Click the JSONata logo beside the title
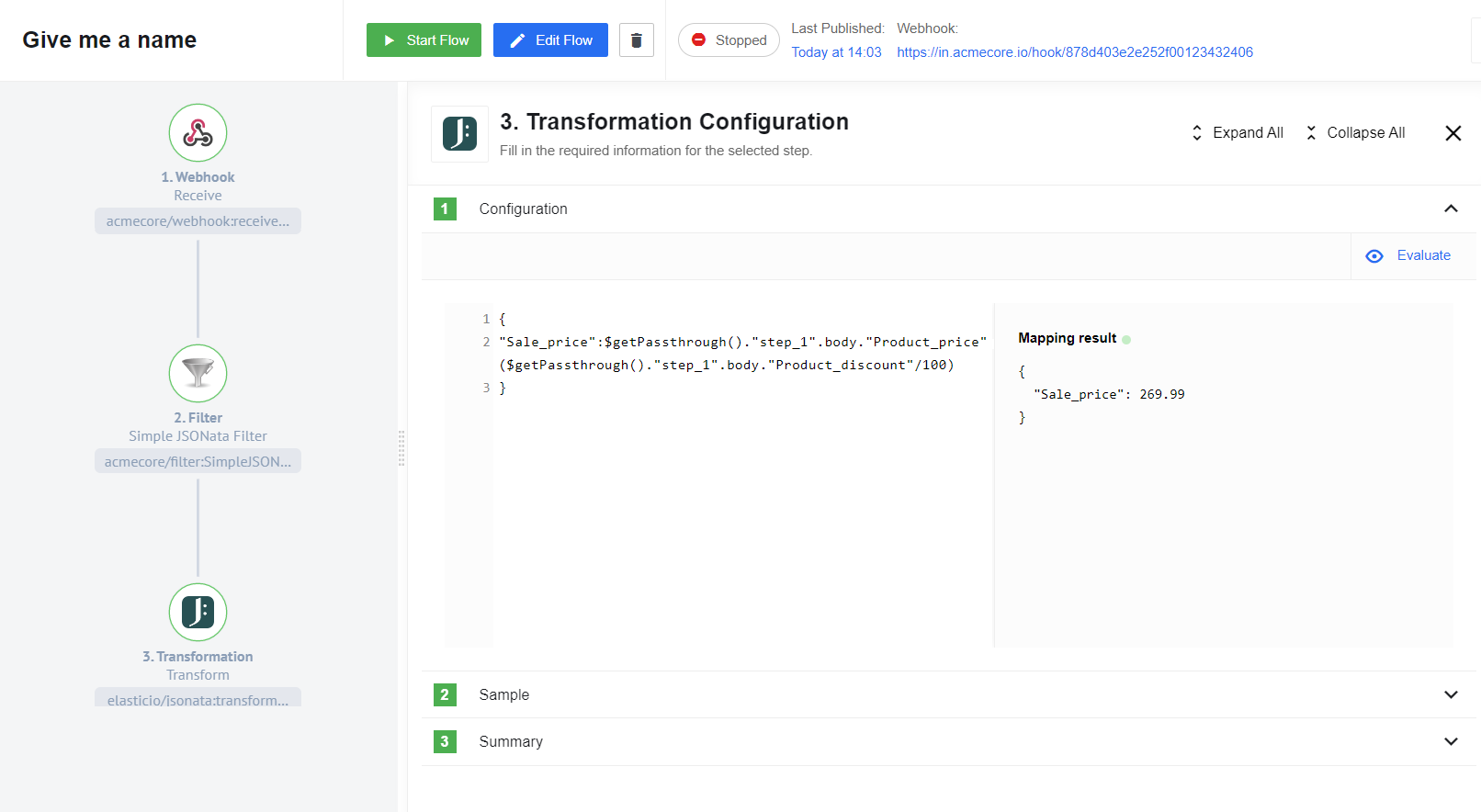1481x812 pixels. click(459, 134)
